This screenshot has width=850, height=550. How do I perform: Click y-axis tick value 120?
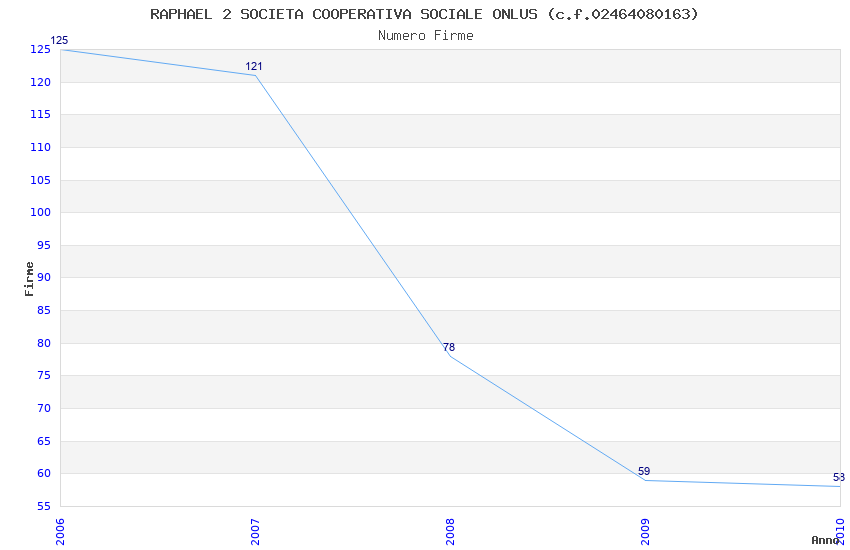tap(40, 82)
